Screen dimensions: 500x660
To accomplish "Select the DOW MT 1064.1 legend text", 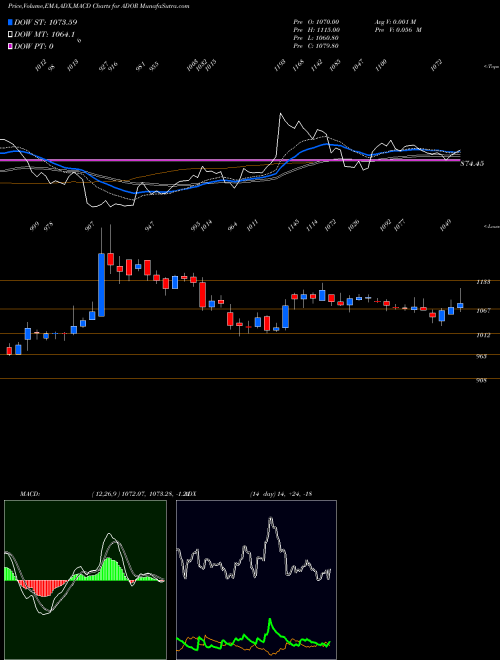I will click(x=45, y=34).
